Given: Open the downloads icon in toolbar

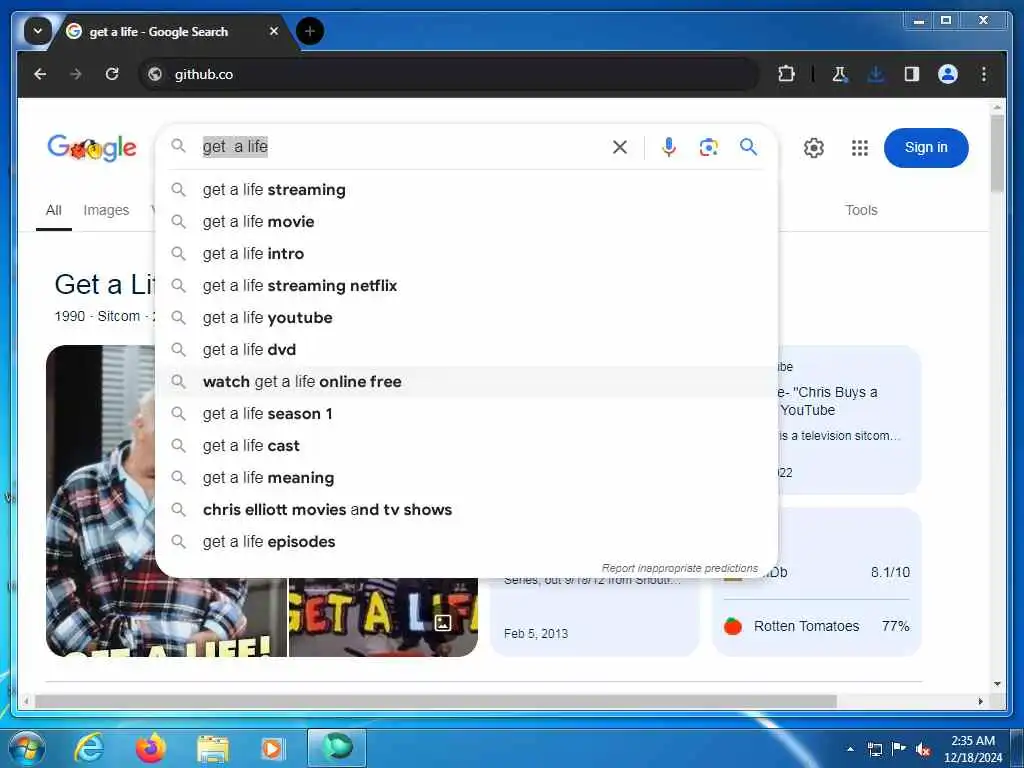Looking at the screenshot, I should [875, 74].
